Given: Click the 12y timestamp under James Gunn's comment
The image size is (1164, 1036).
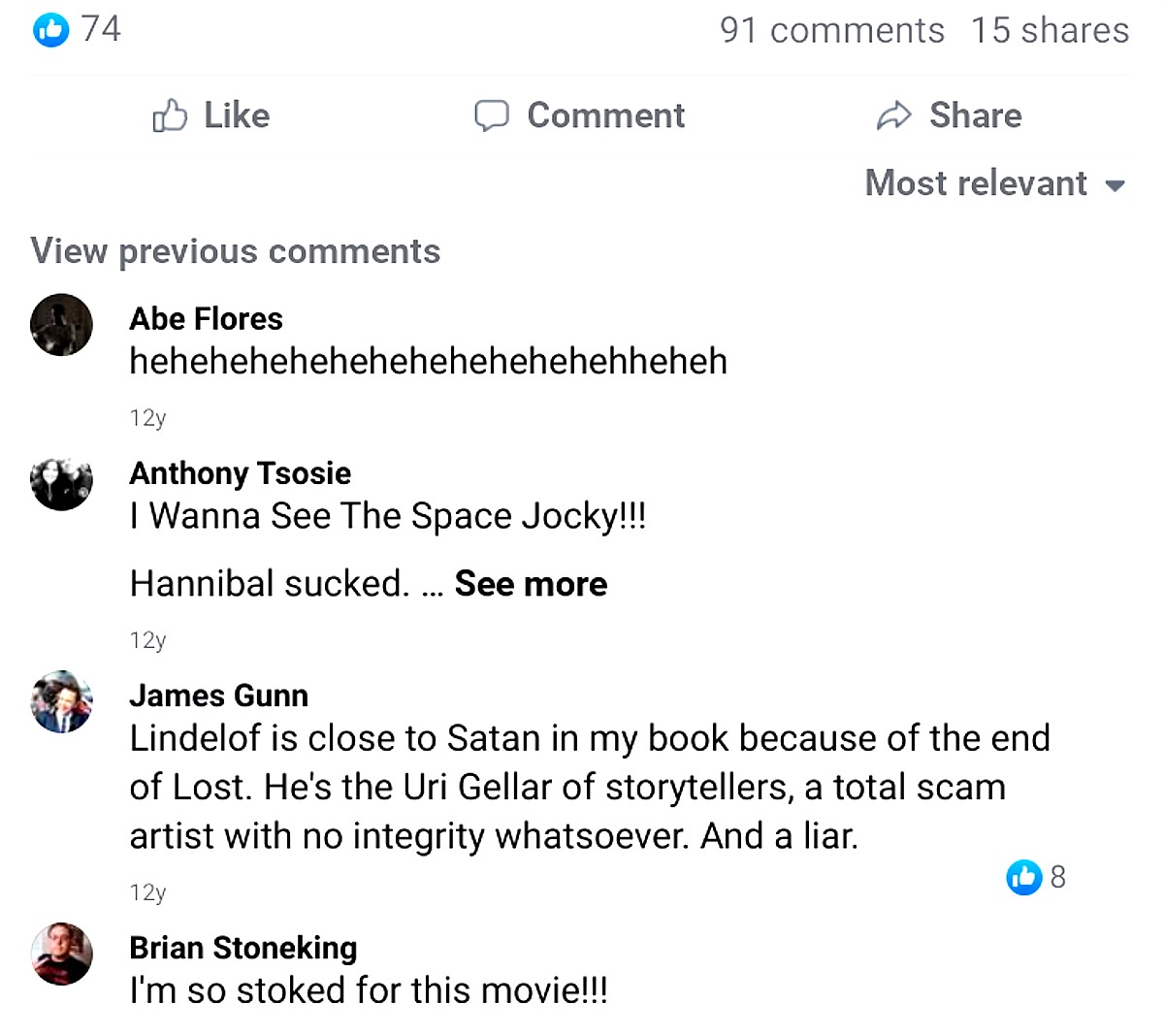Looking at the screenshot, I should 147,892.
